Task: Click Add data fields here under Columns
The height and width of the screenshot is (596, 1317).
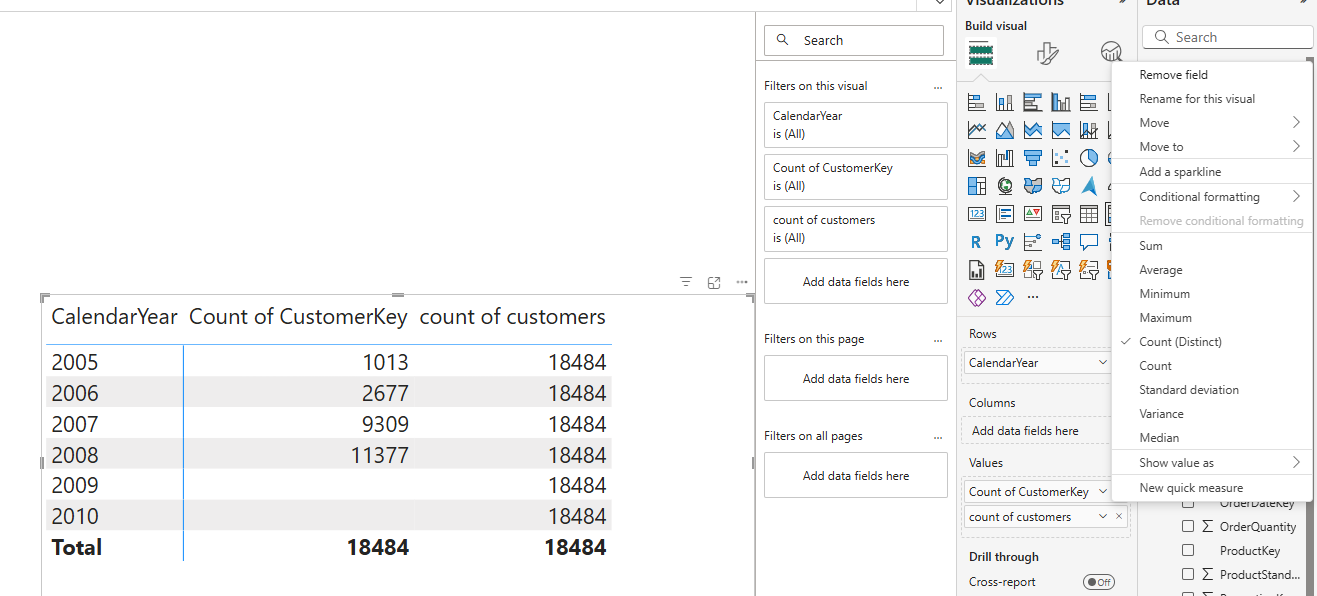Action: coord(1035,431)
